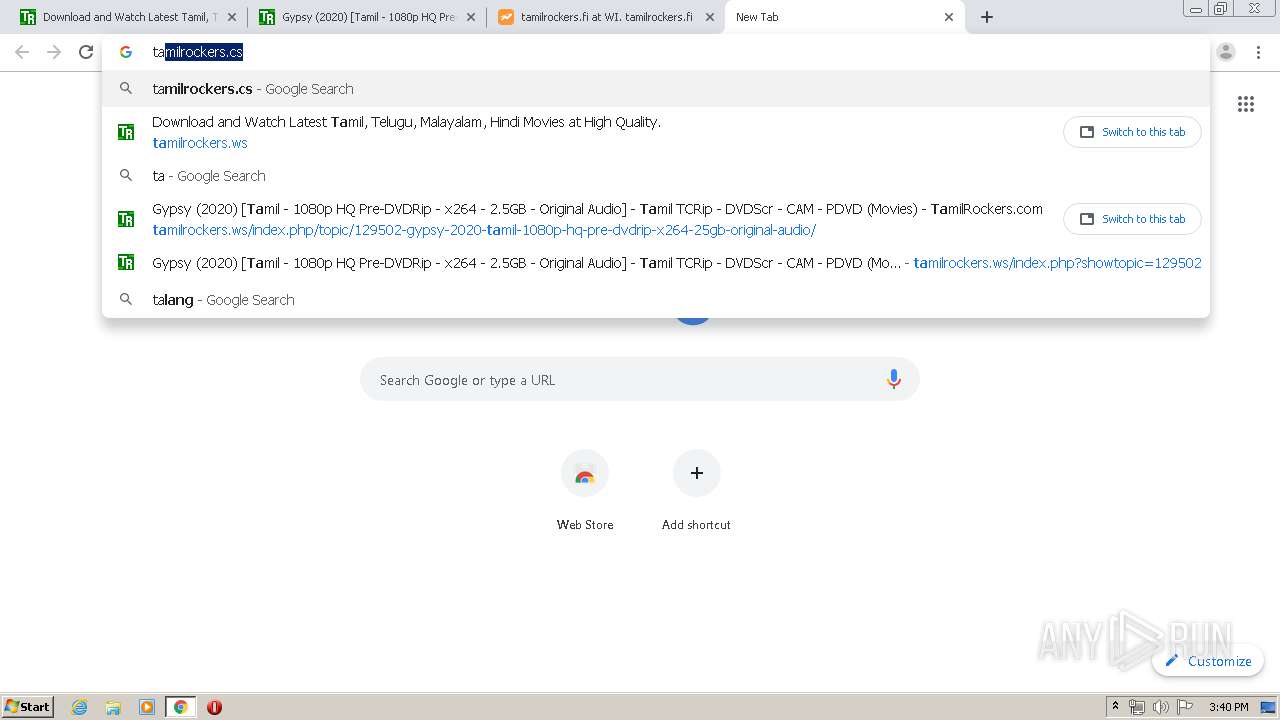Open the Google apps grid
Screen dimensions: 1280x720
pos(1246,104)
